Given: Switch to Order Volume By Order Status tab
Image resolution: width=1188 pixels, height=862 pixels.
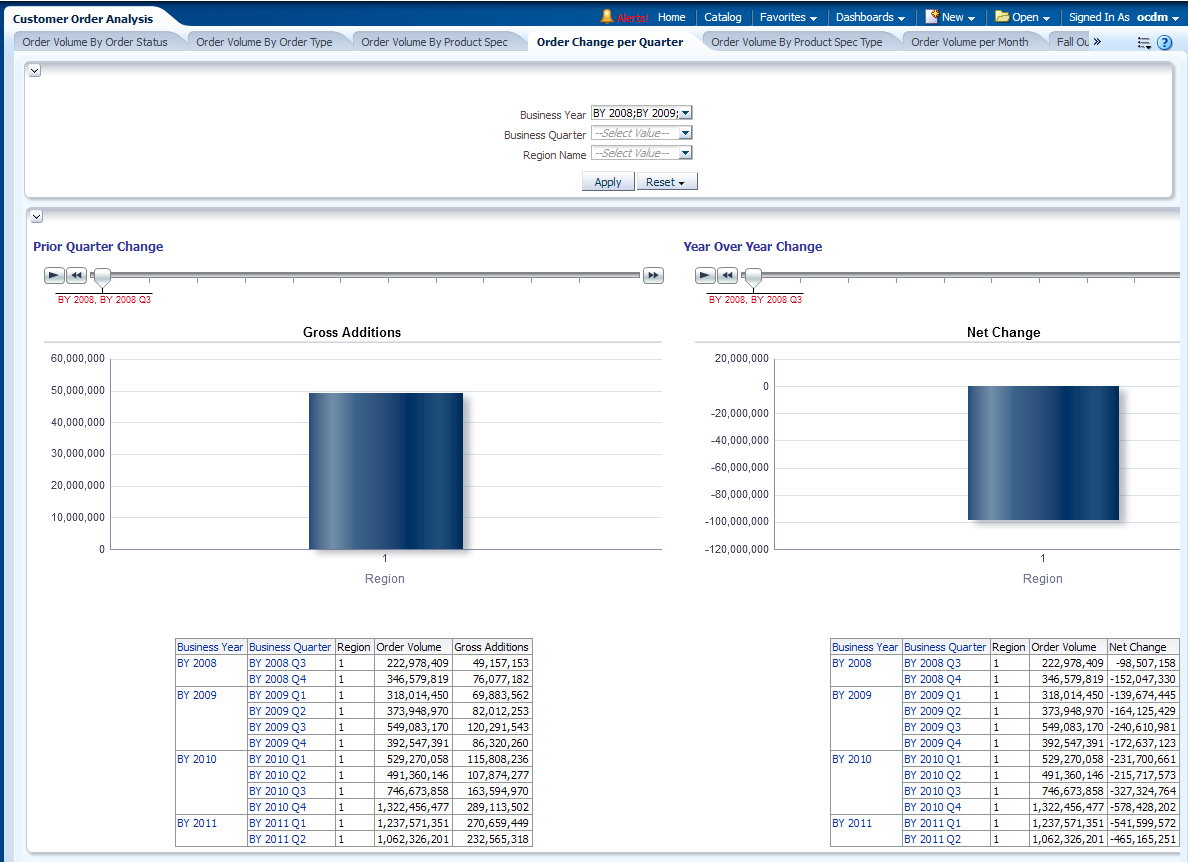Looking at the screenshot, I should pyautogui.click(x=95, y=42).
